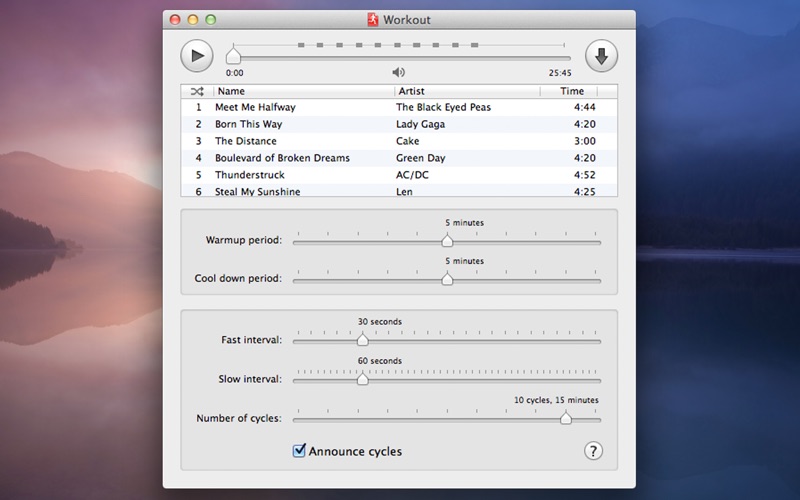Sort tracks by the Time column
This screenshot has width=800, height=500.
pos(569,91)
